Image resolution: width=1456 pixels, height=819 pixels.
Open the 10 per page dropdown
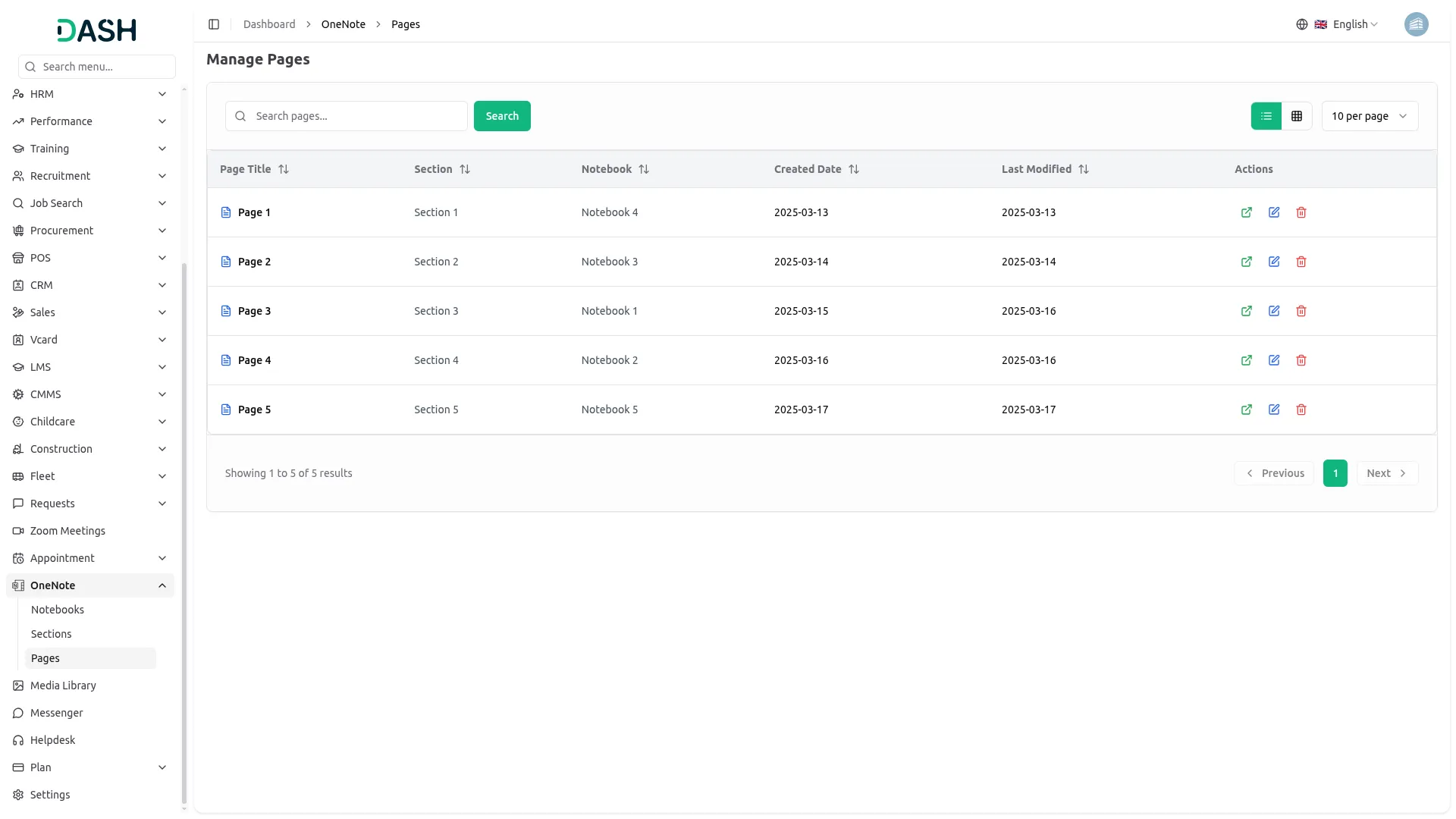[x=1370, y=116]
